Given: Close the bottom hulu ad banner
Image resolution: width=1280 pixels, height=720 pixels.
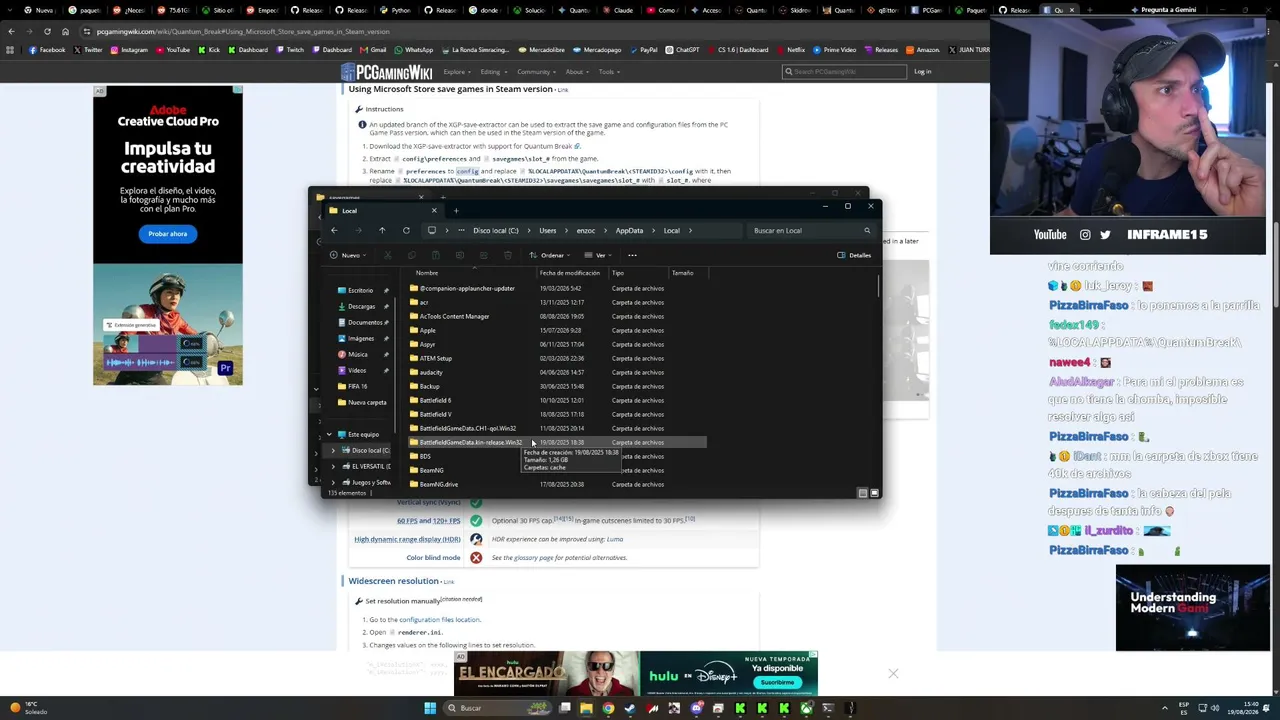Looking at the screenshot, I should click(893, 673).
